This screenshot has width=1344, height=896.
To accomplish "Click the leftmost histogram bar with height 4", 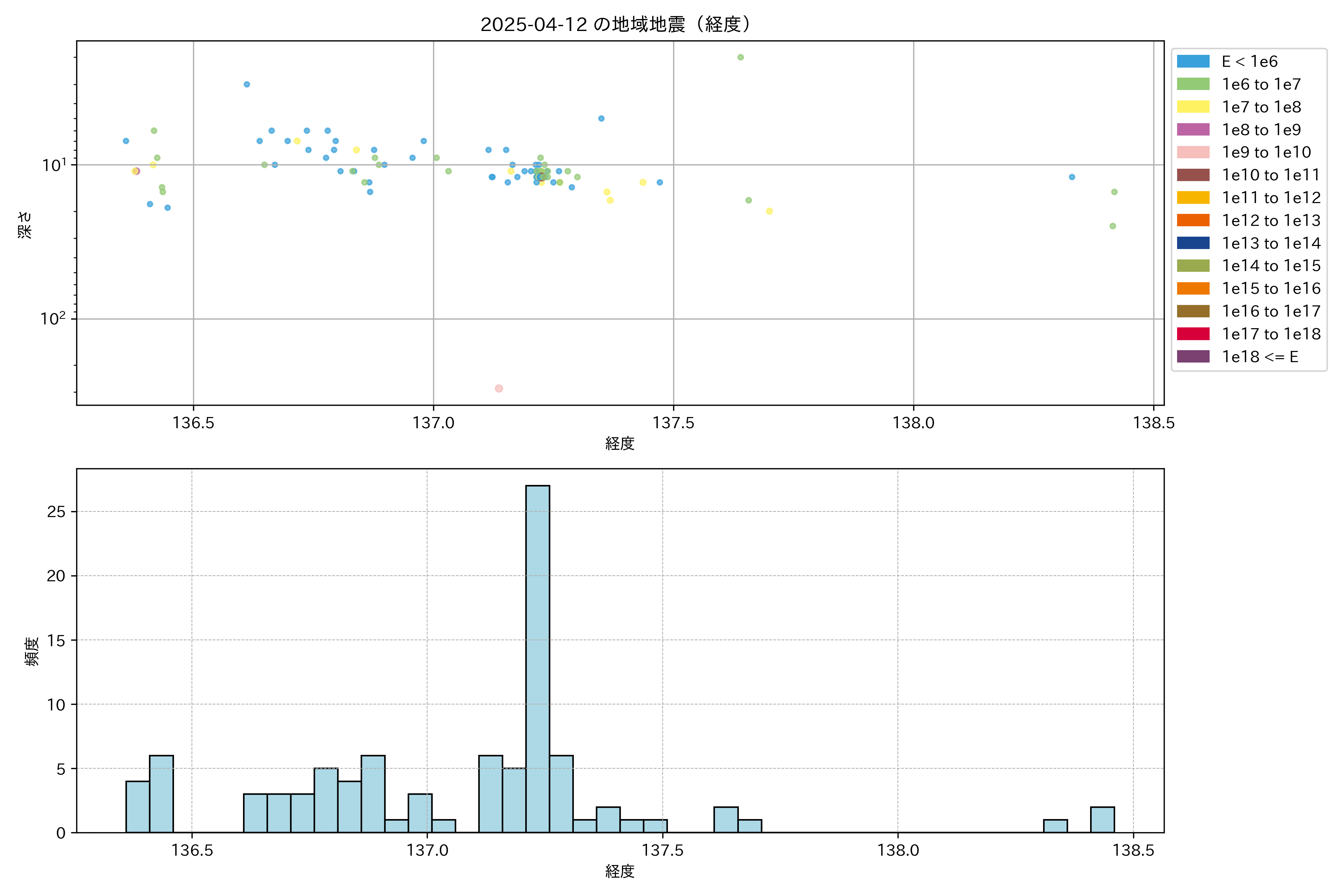I will (138, 806).
